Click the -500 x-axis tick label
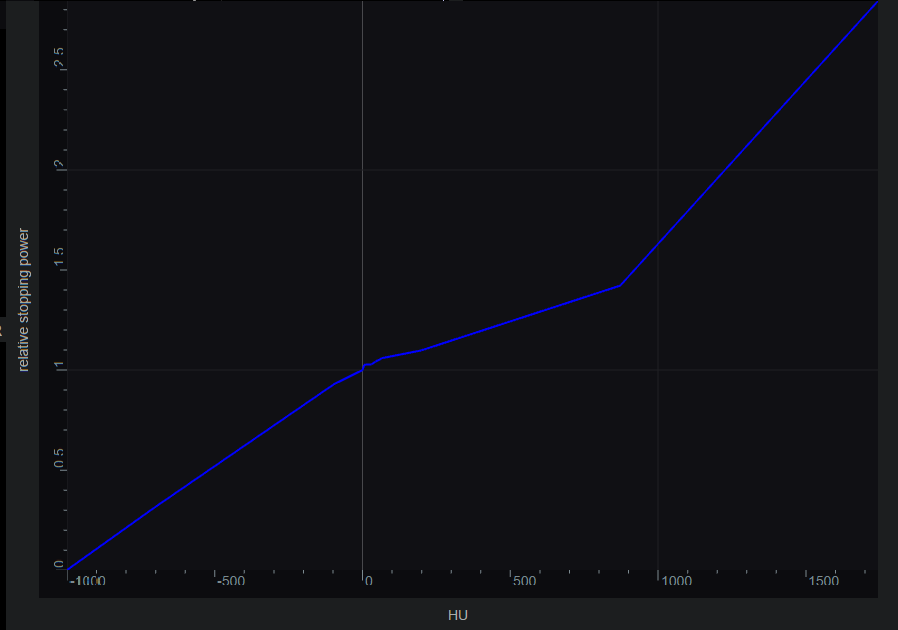The image size is (898, 630). pos(229,581)
